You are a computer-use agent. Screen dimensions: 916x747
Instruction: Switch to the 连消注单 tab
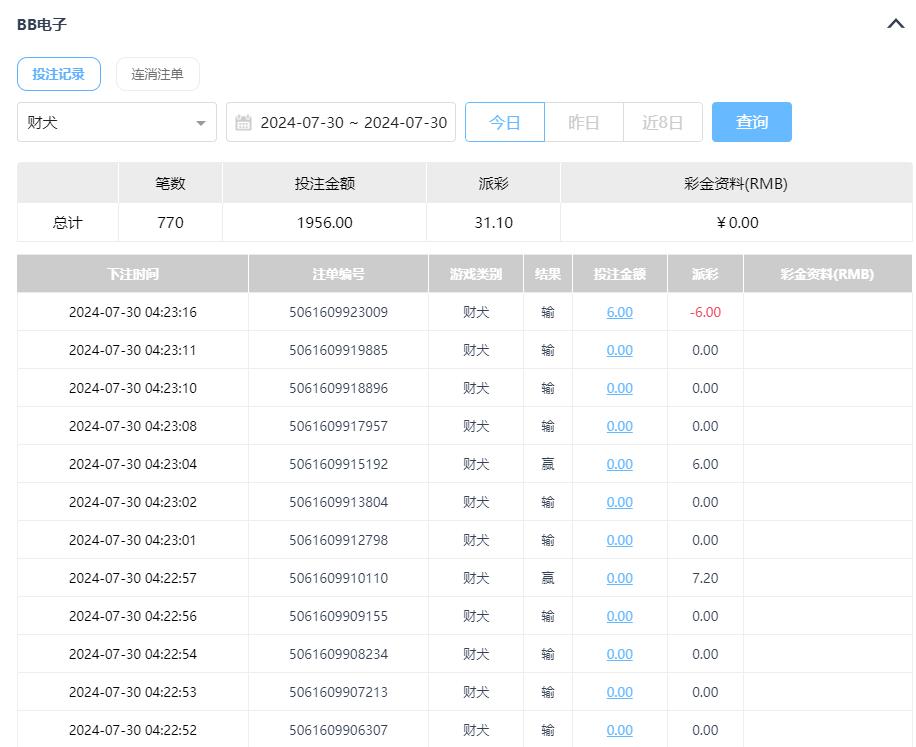click(x=157, y=74)
